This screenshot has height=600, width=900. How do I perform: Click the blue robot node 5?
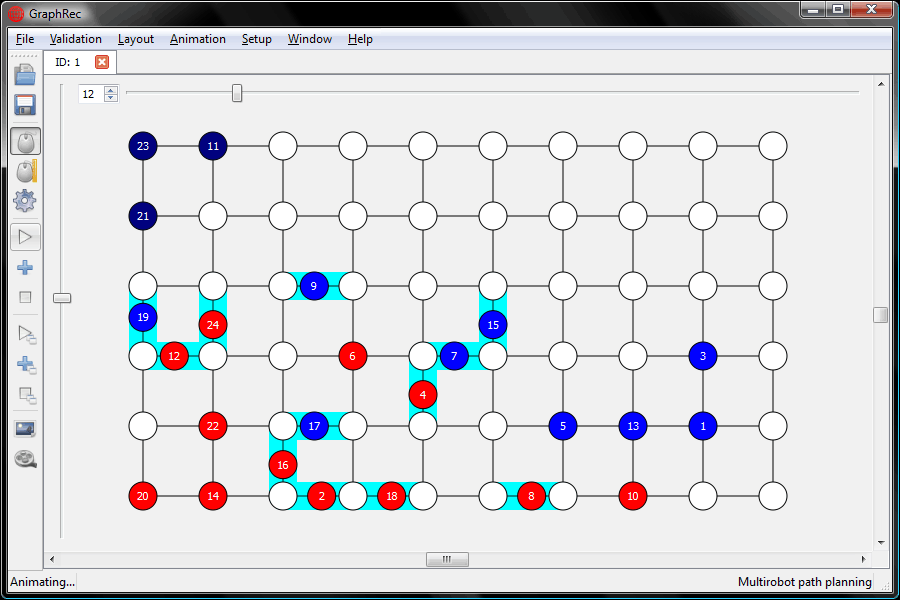point(562,426)
